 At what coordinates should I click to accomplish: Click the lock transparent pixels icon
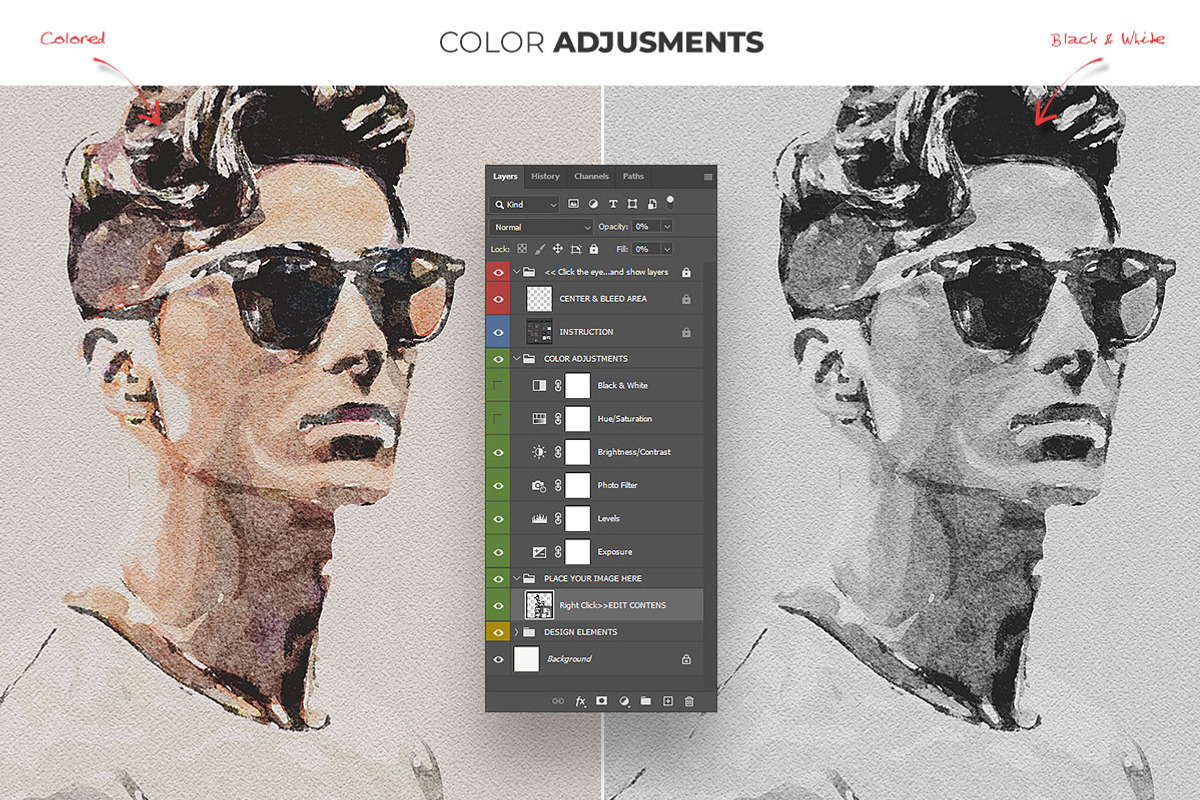[x=521, y=249]
